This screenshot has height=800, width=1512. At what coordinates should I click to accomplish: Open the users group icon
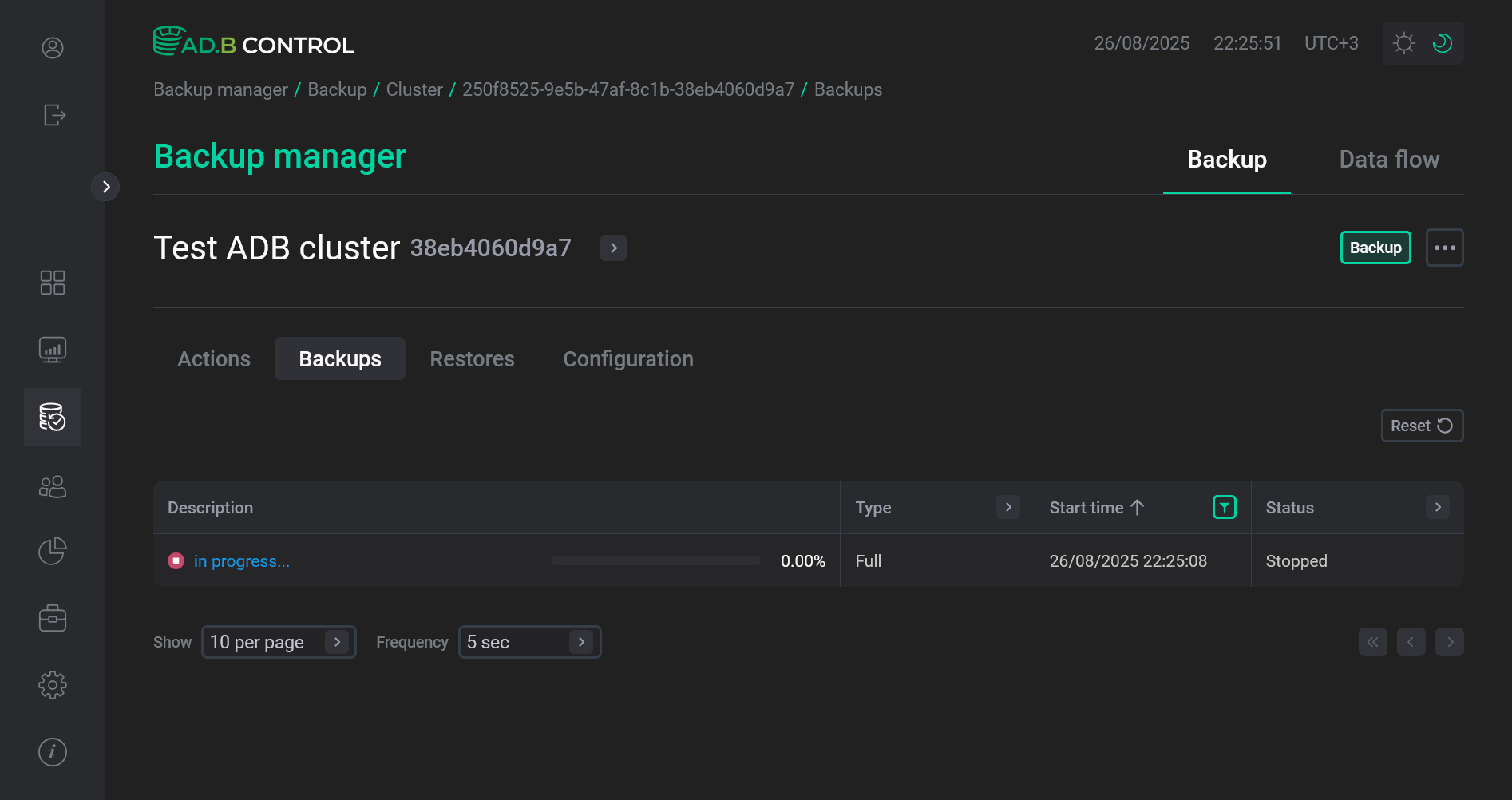[53, 486]
